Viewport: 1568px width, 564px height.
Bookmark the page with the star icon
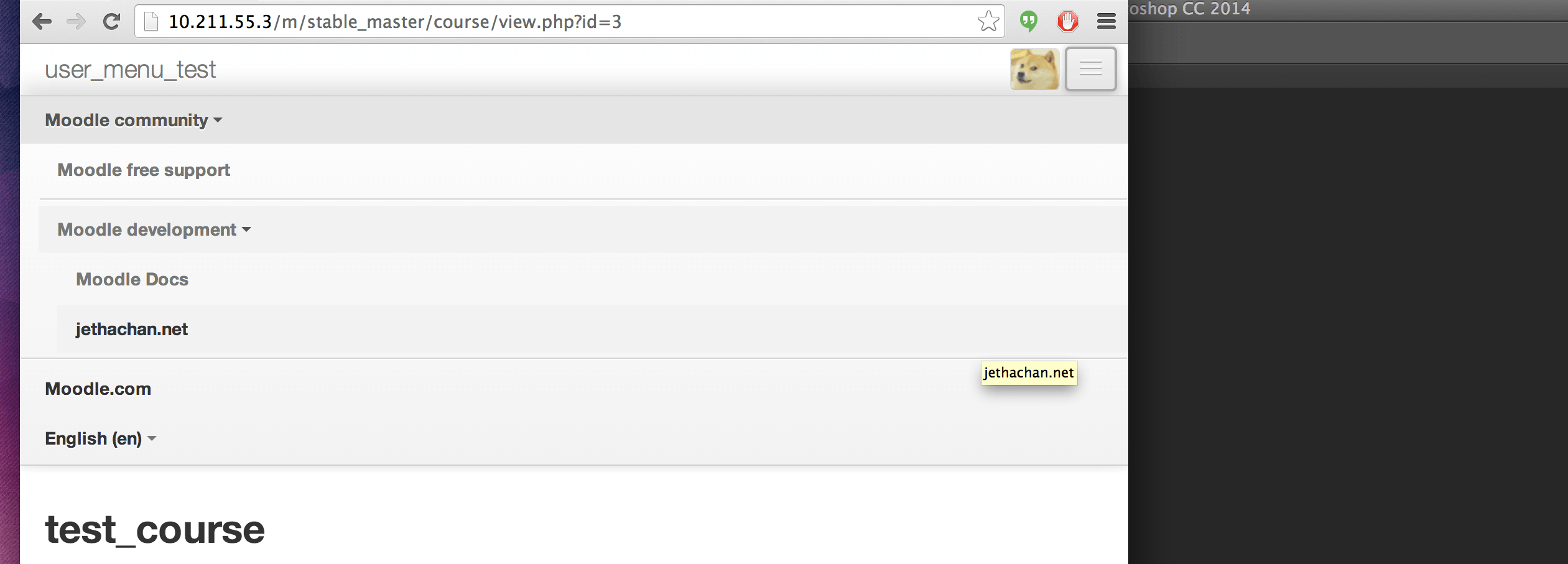click(x=988, y=21)
